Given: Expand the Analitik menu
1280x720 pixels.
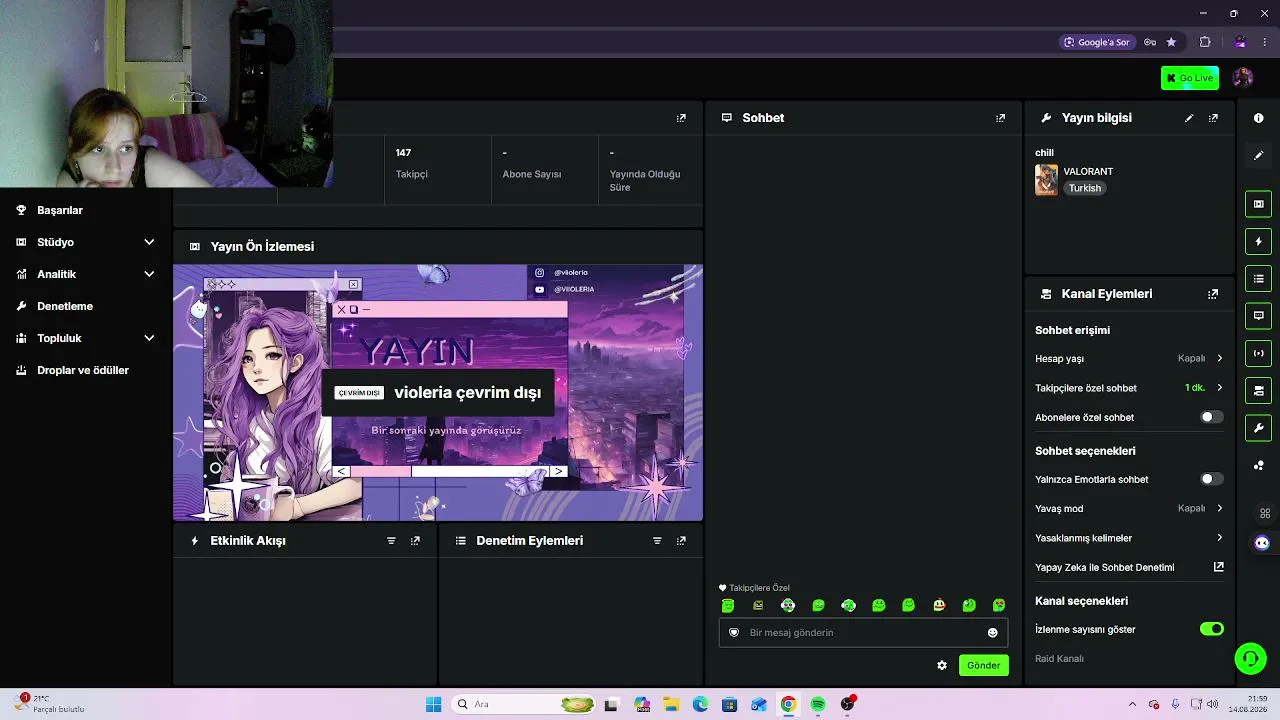Looking at the screenshot, I should (x=86, y=274).
